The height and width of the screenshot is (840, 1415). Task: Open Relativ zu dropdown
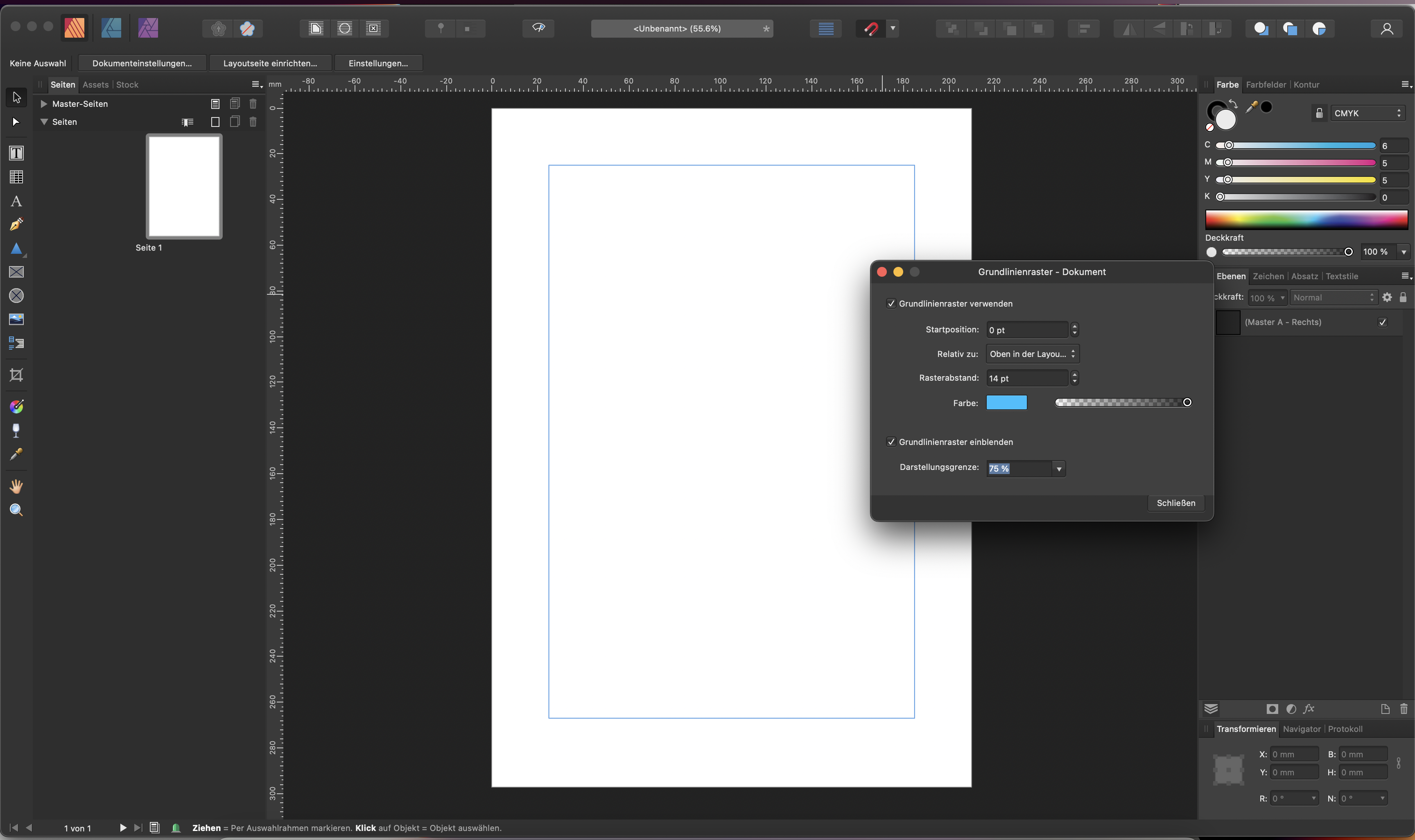click(1032, 354)
